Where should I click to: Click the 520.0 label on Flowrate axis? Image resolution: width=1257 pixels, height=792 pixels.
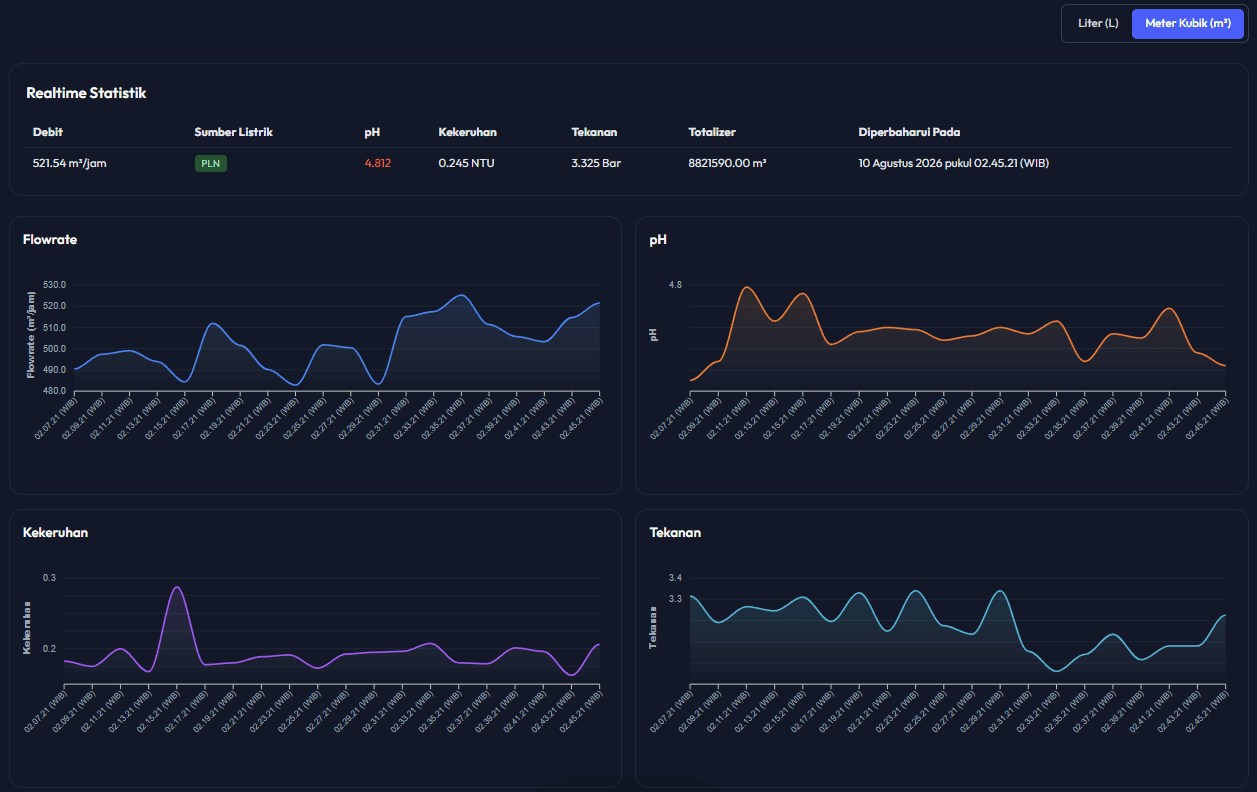(x=54, y=306)
